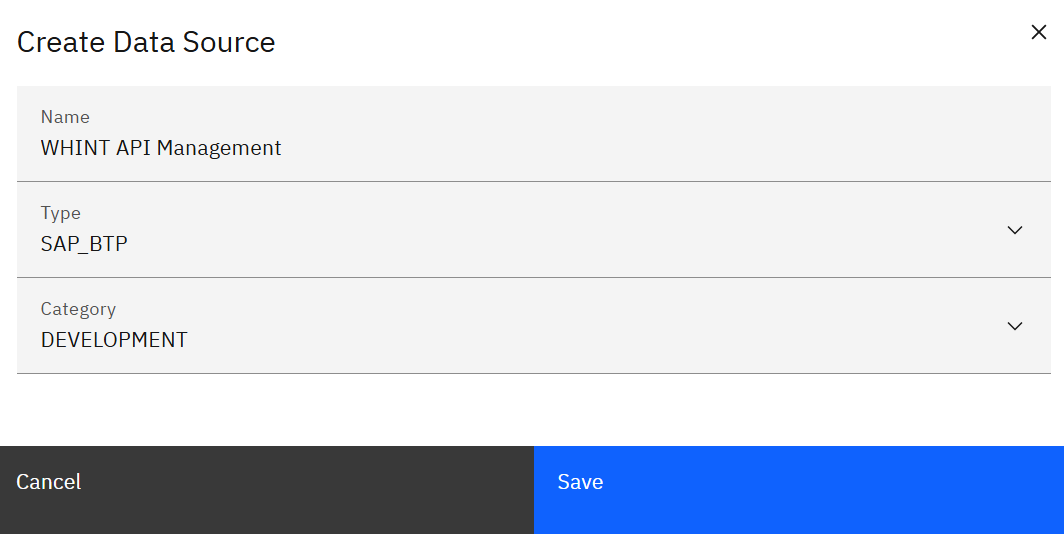
Task: Click the chevron arrow in Type field
Action: (x=1014, y=230)
